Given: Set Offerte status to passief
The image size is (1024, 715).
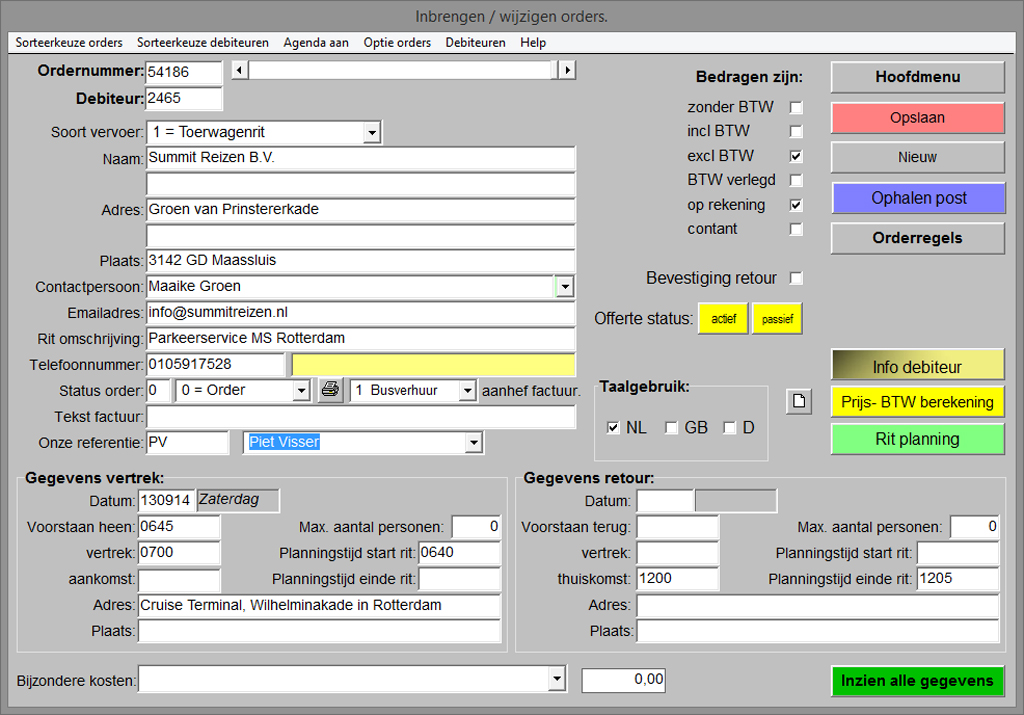Looking at the screenshot, I should pos(777,318).
